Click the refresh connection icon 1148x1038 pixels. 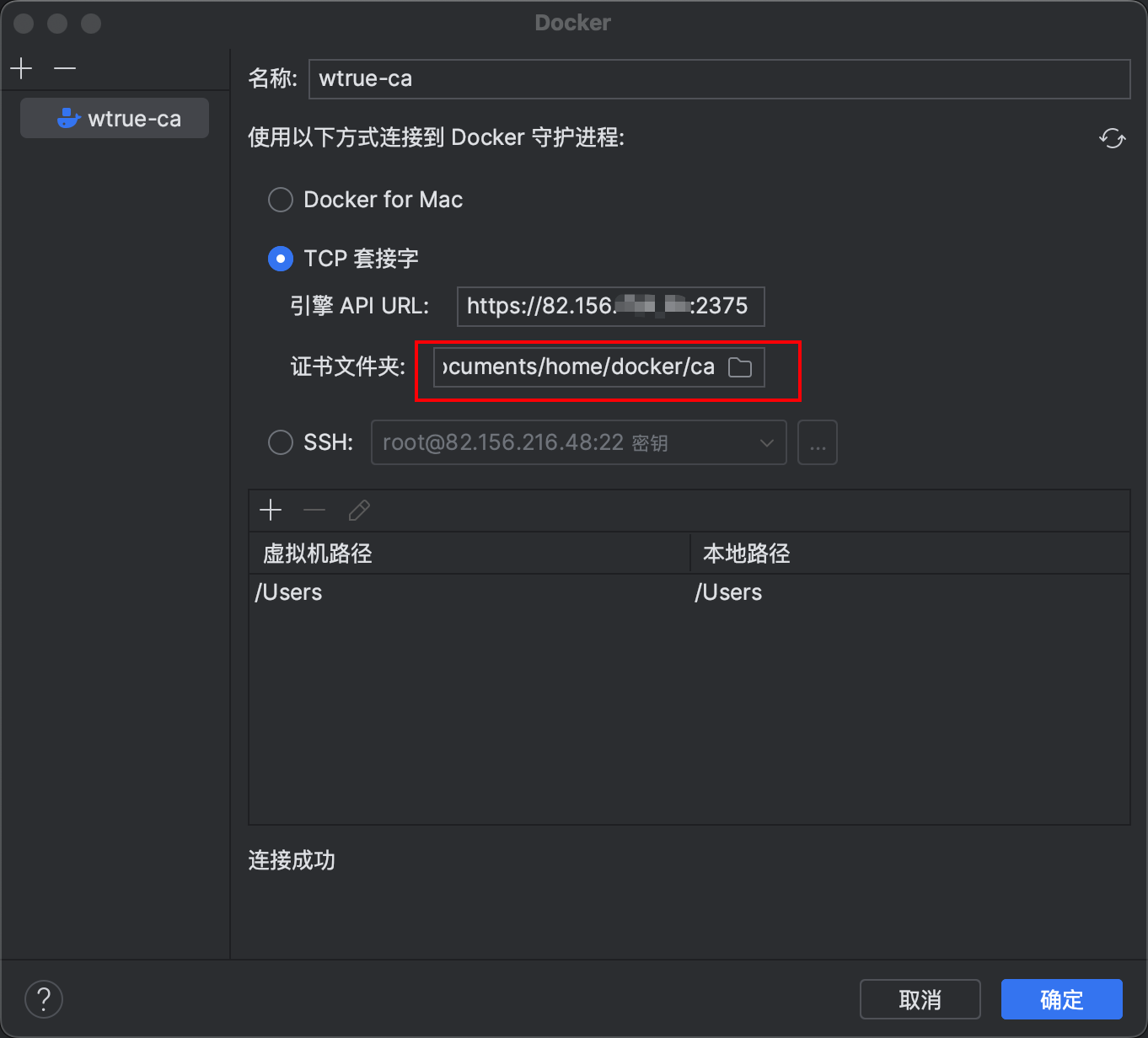(1113, 138)
